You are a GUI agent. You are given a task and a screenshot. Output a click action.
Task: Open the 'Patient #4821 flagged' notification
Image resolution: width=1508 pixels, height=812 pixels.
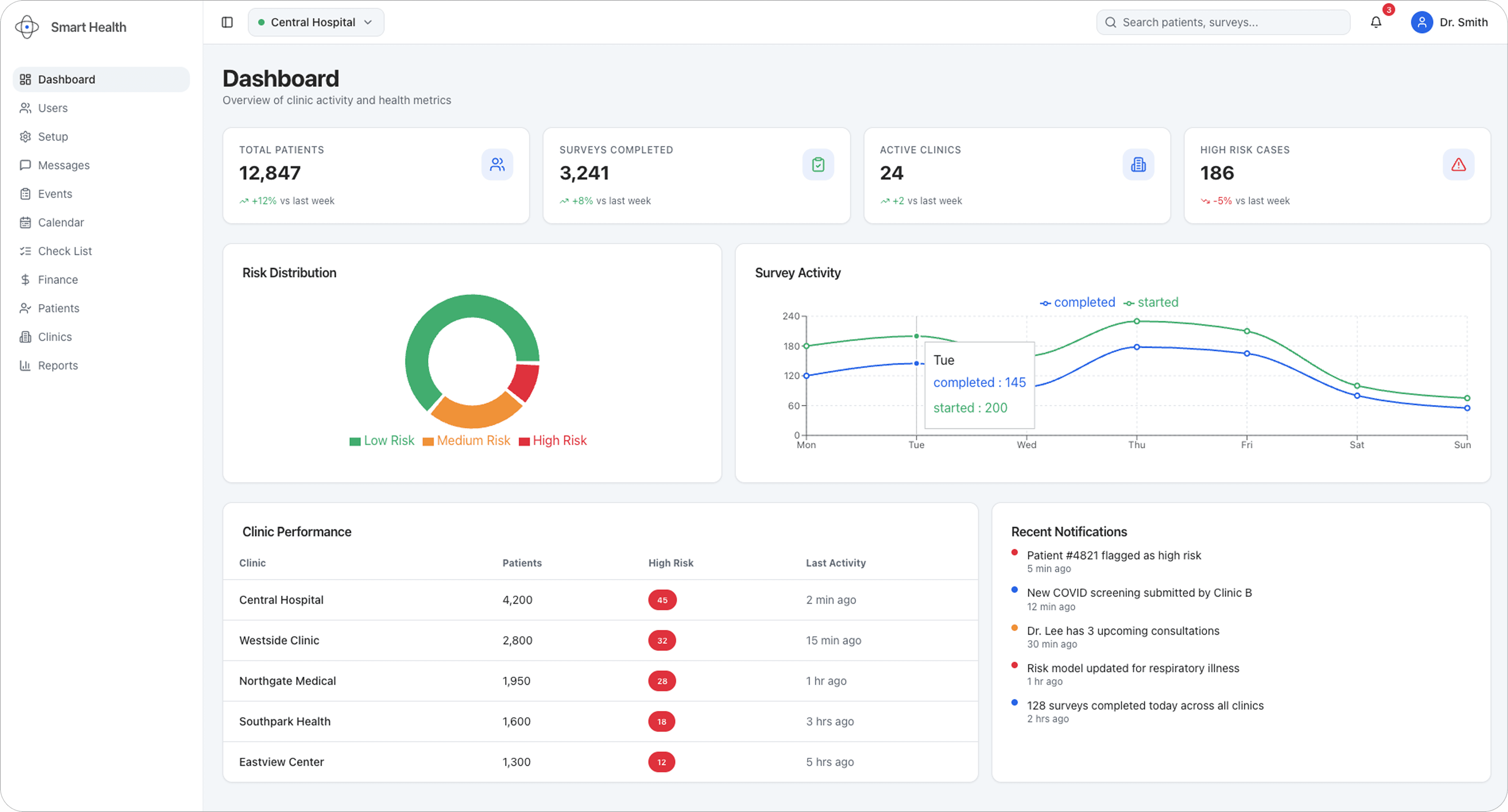click(1113, 555)
